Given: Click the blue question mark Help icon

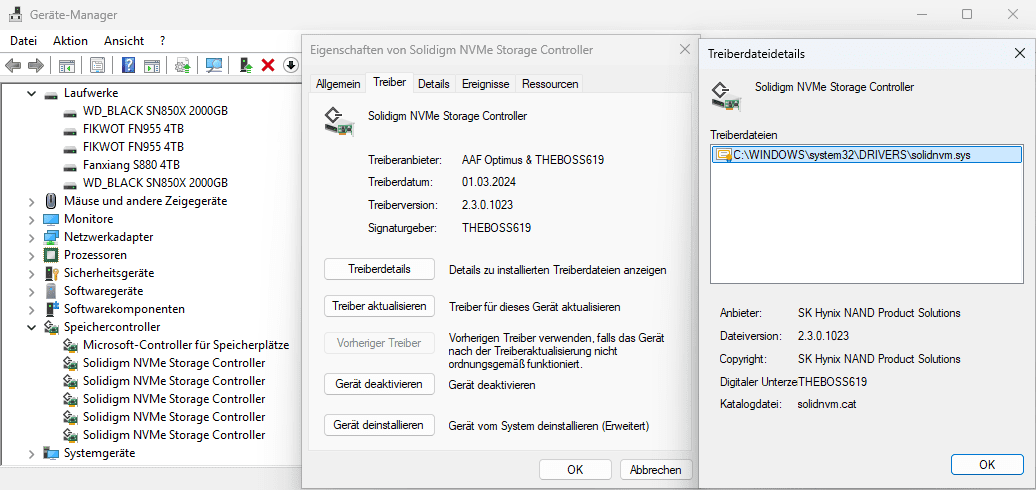Looking at the screenshot, I should click(x=128, y=65).
